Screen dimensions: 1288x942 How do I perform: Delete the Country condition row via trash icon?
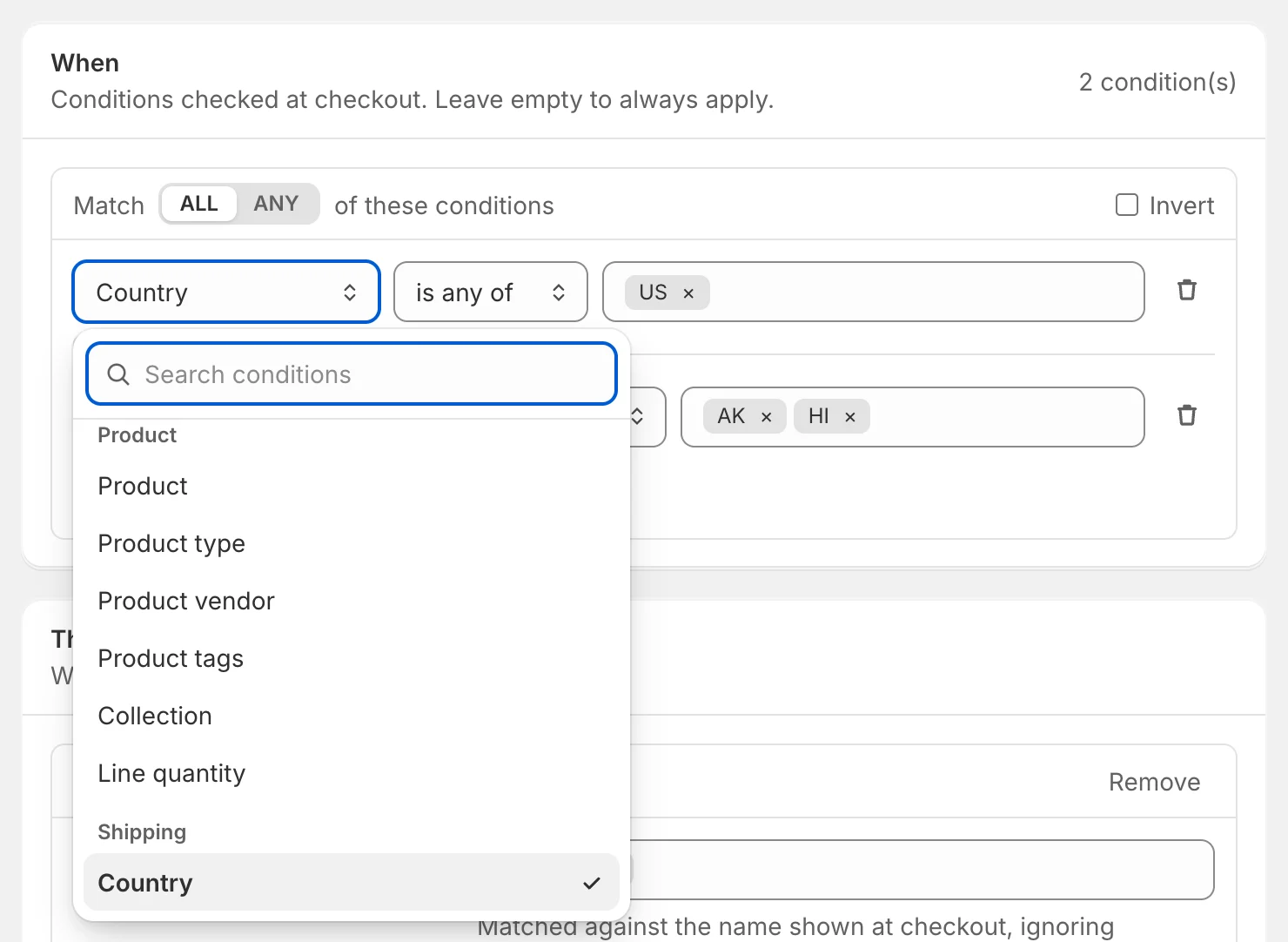(1187, 290)
